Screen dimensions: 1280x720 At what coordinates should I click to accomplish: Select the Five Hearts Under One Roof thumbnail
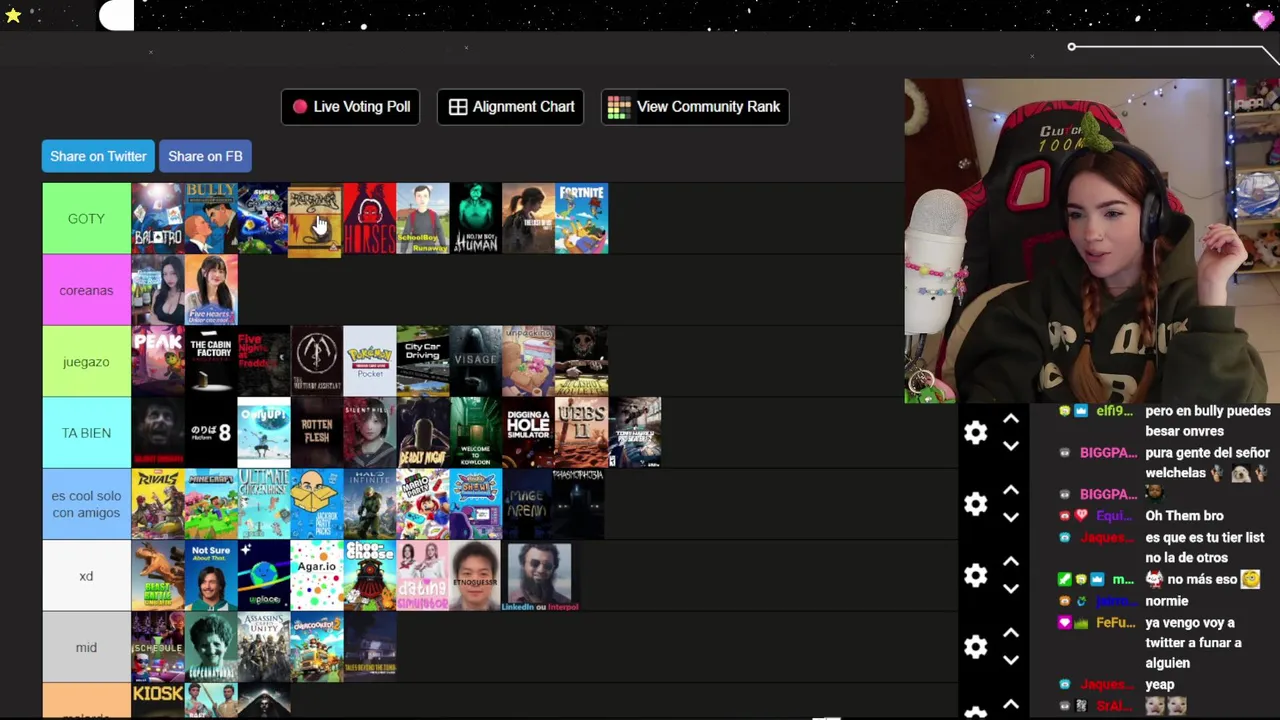tap(211, 290)
